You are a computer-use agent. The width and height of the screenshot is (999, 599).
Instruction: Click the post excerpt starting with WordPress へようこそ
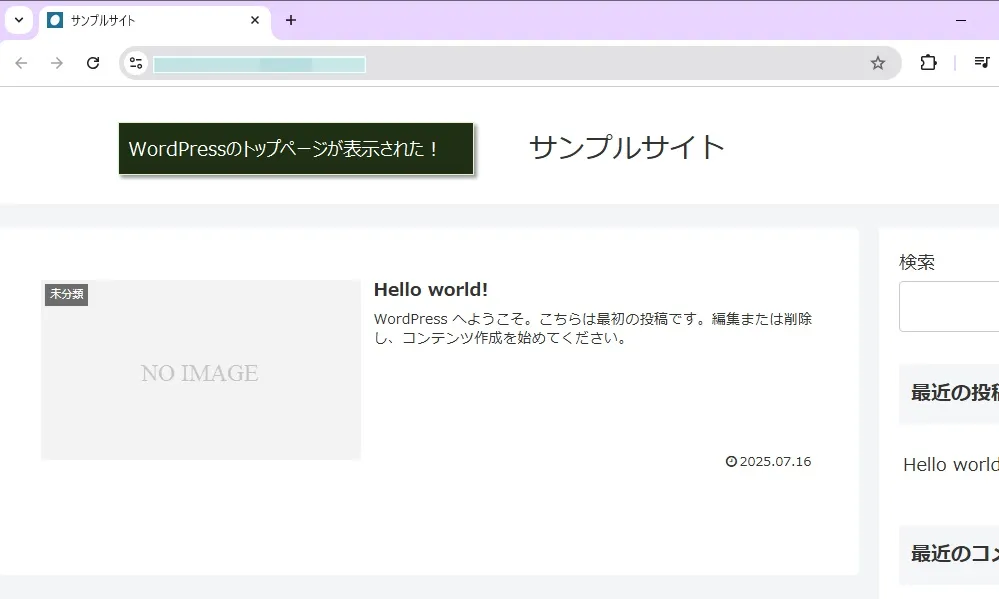(592, 328)
